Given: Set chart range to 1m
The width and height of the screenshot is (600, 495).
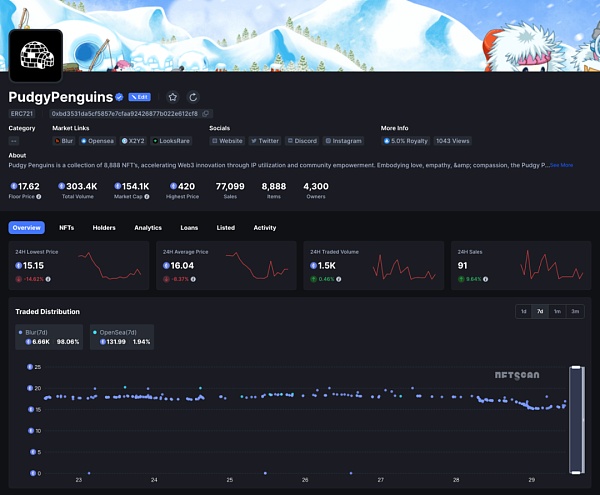Looking at the screenshot, I should click(x=558, y=311).
